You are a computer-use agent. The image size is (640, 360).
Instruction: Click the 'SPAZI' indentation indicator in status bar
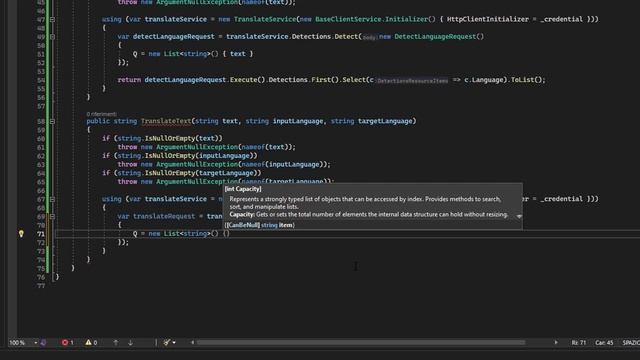point(631,342)
